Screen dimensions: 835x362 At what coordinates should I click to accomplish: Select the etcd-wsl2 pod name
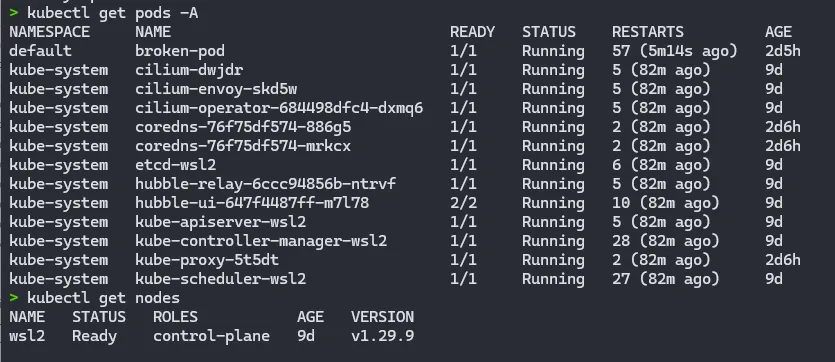click(175, 165)
